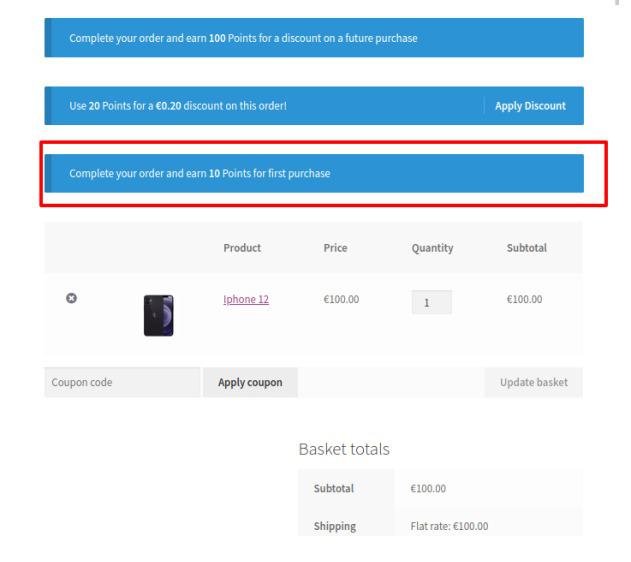
Task: Click the 100 Points future purchase notice
Action: tap(243, 38)
